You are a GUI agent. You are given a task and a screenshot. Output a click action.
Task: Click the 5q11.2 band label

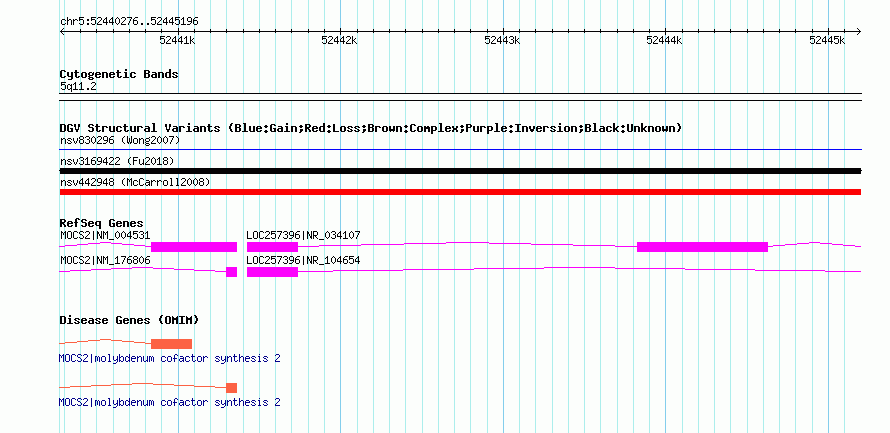point(78,86)
